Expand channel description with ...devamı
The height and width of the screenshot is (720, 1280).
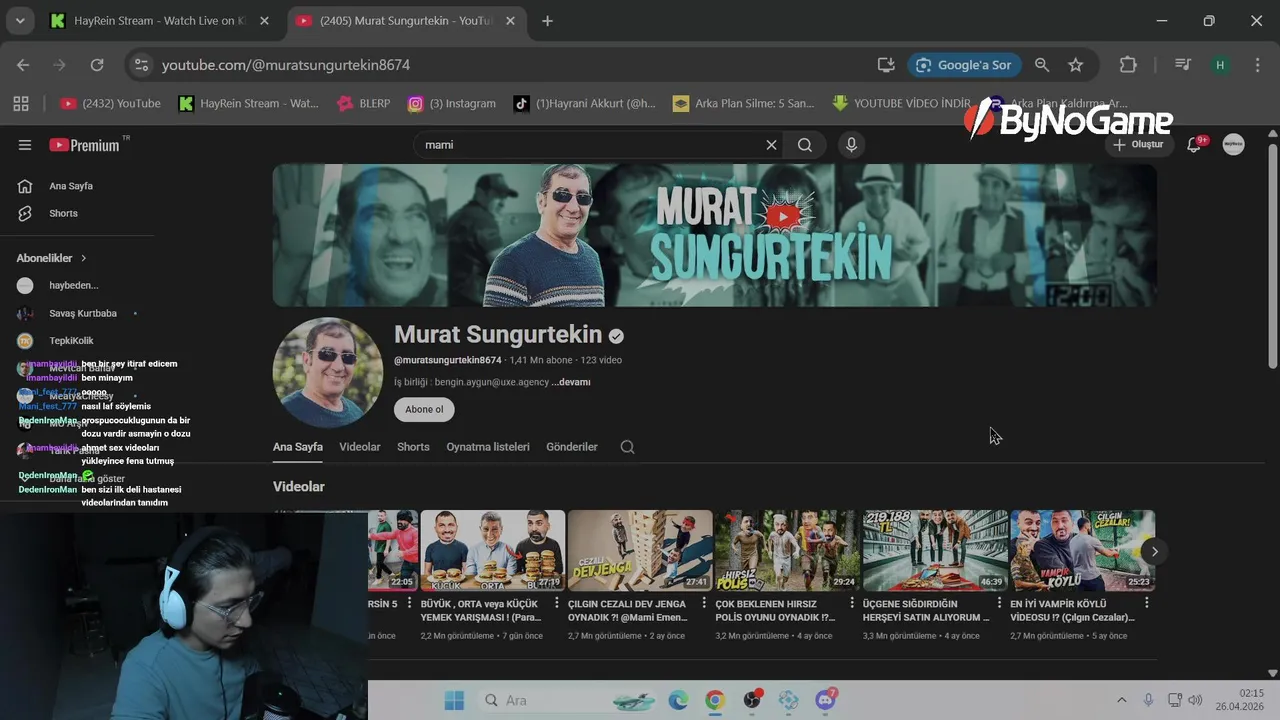pyautogui.click(x=571, y=382)
